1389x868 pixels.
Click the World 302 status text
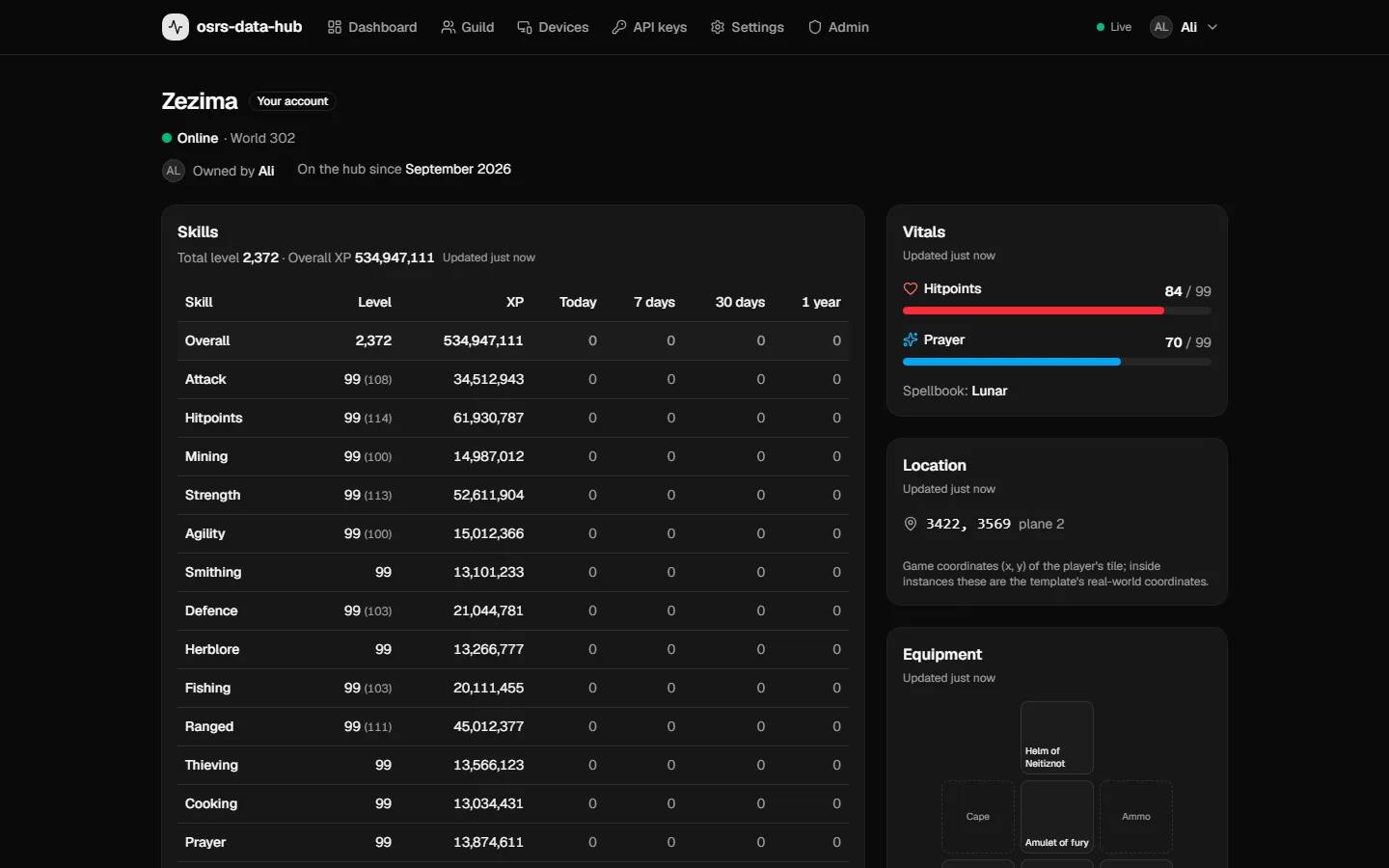click(x=262, y=138)
